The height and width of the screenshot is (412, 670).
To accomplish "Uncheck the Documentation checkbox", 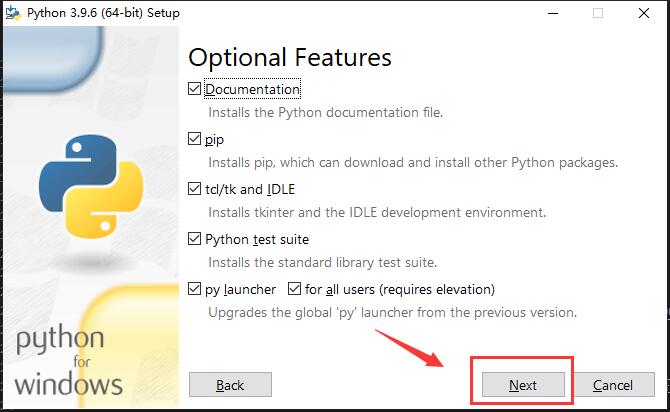I will (195, 89).
